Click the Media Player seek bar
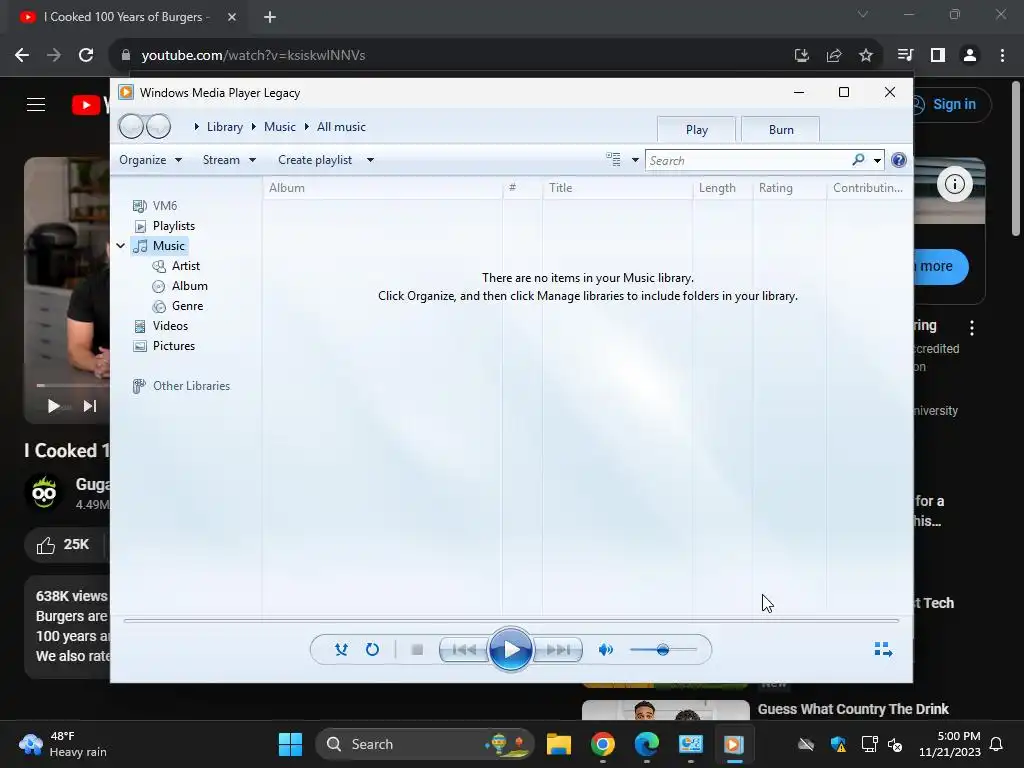 pos(511,620)
